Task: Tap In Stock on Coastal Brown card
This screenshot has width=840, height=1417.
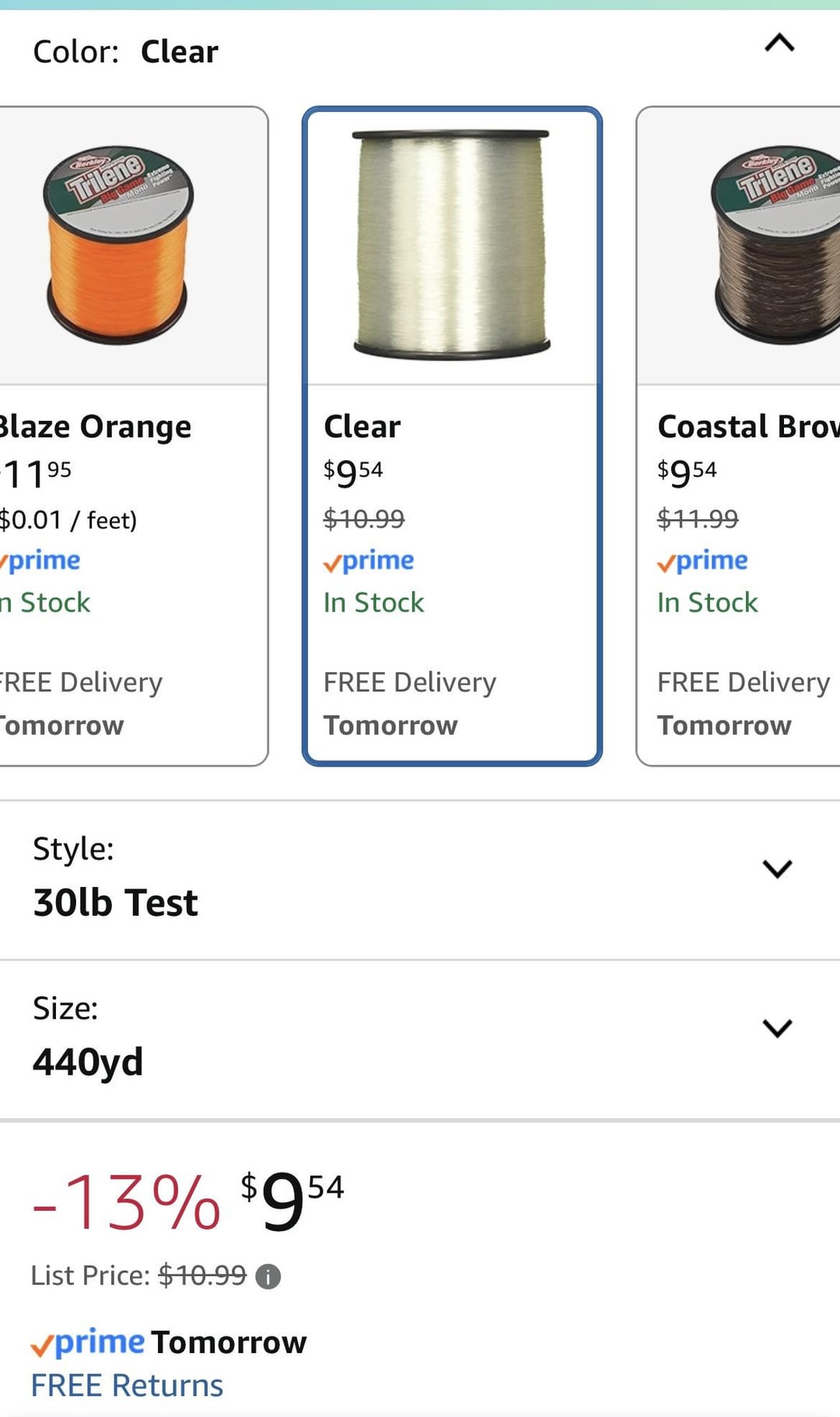Action: coord(707,602)
